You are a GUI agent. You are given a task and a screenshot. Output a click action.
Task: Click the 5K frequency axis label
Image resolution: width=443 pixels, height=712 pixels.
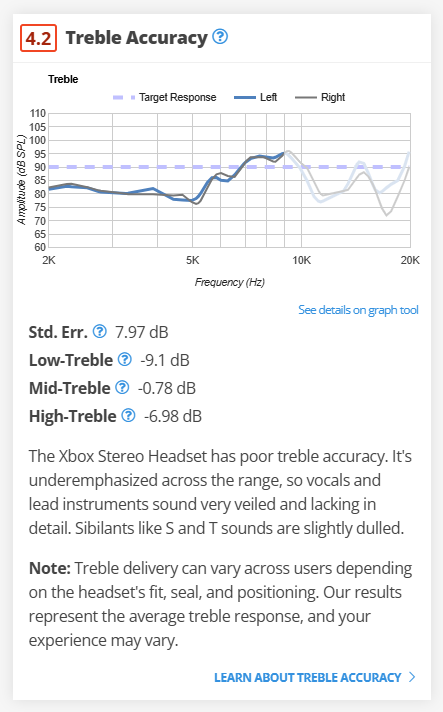pos(192,260)
